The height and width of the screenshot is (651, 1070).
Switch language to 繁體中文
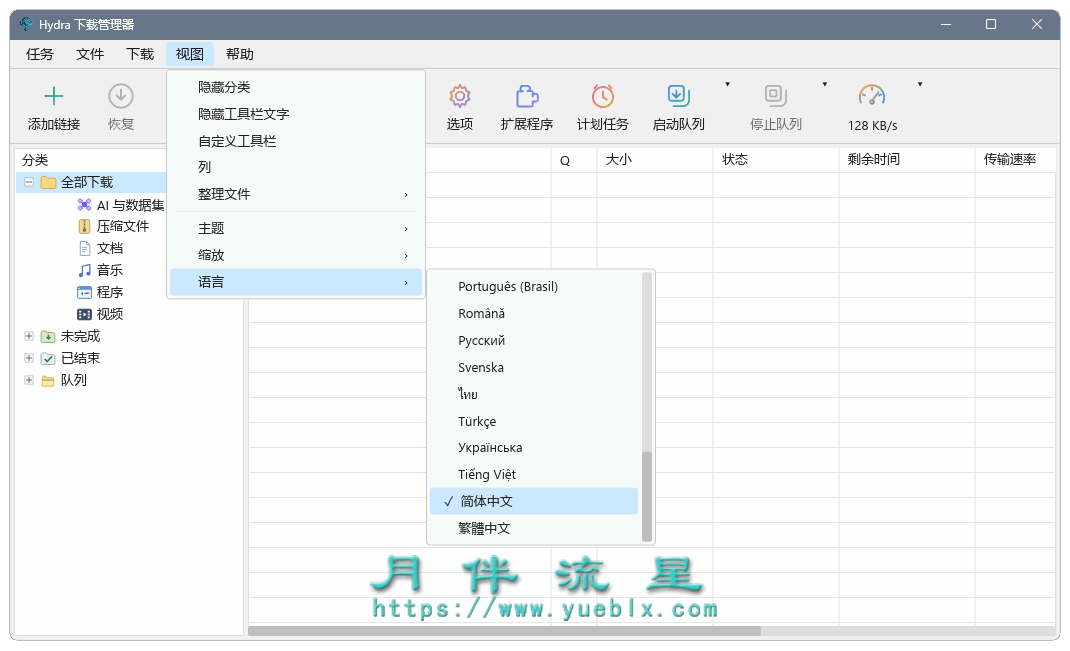[x=534, y=528]
